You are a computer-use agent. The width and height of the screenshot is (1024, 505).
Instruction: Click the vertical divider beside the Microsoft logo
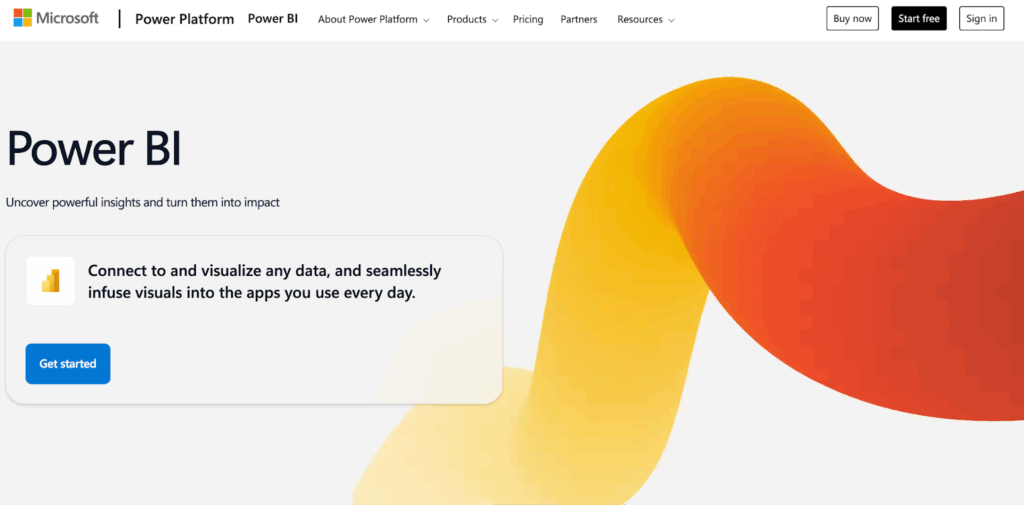119,19
